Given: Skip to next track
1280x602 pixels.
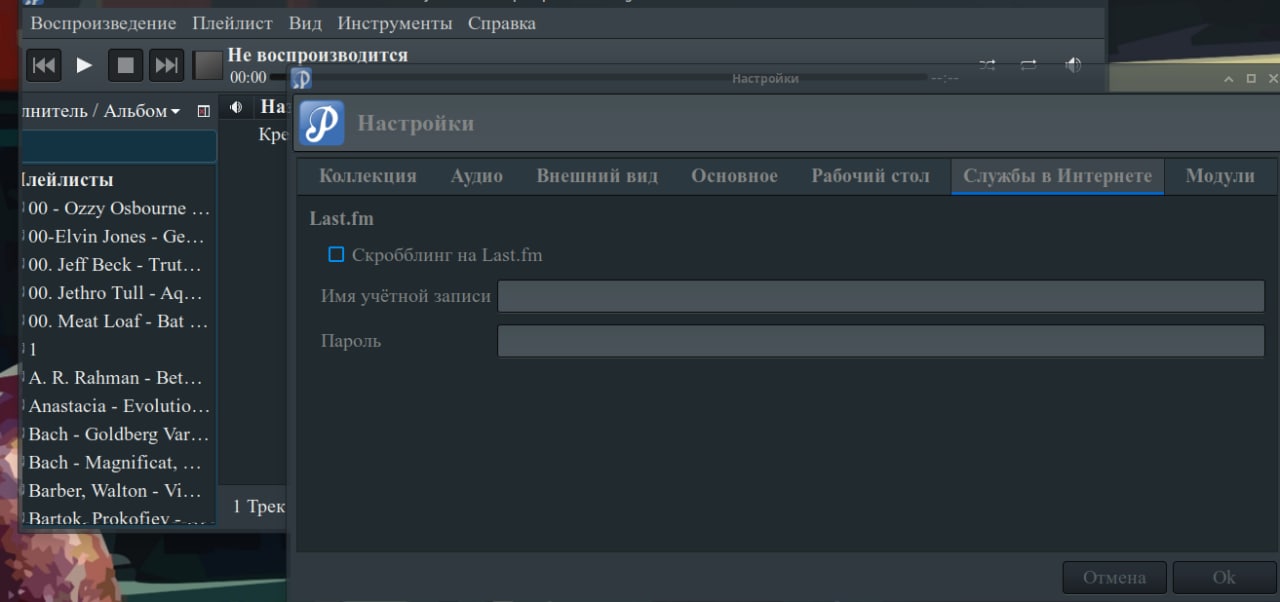Looking at the screenshot, I should pyautogui.click(x=166, y=65).
